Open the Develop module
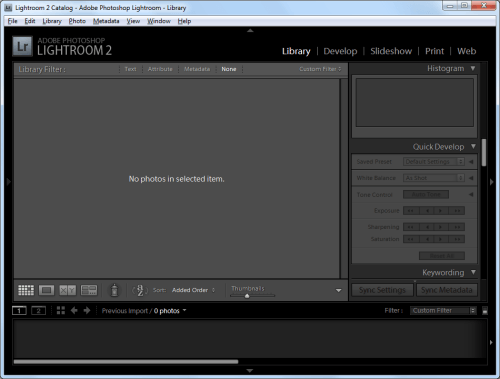This screenshot has height=379, width=500. point(340,51)
